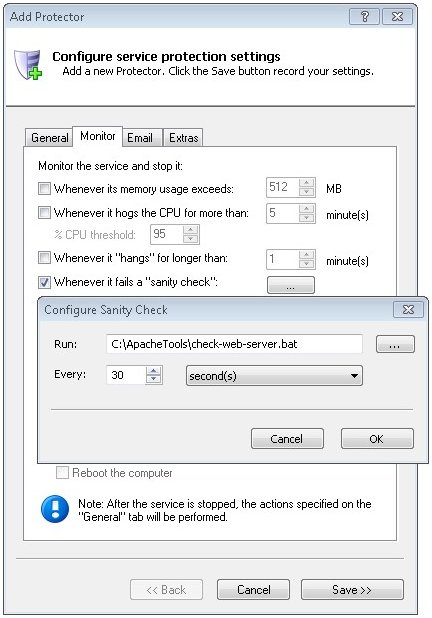The height and width of the screenshot is (618, 432).
Task: Click the Run path input field
Action: [x=235, y=344]
